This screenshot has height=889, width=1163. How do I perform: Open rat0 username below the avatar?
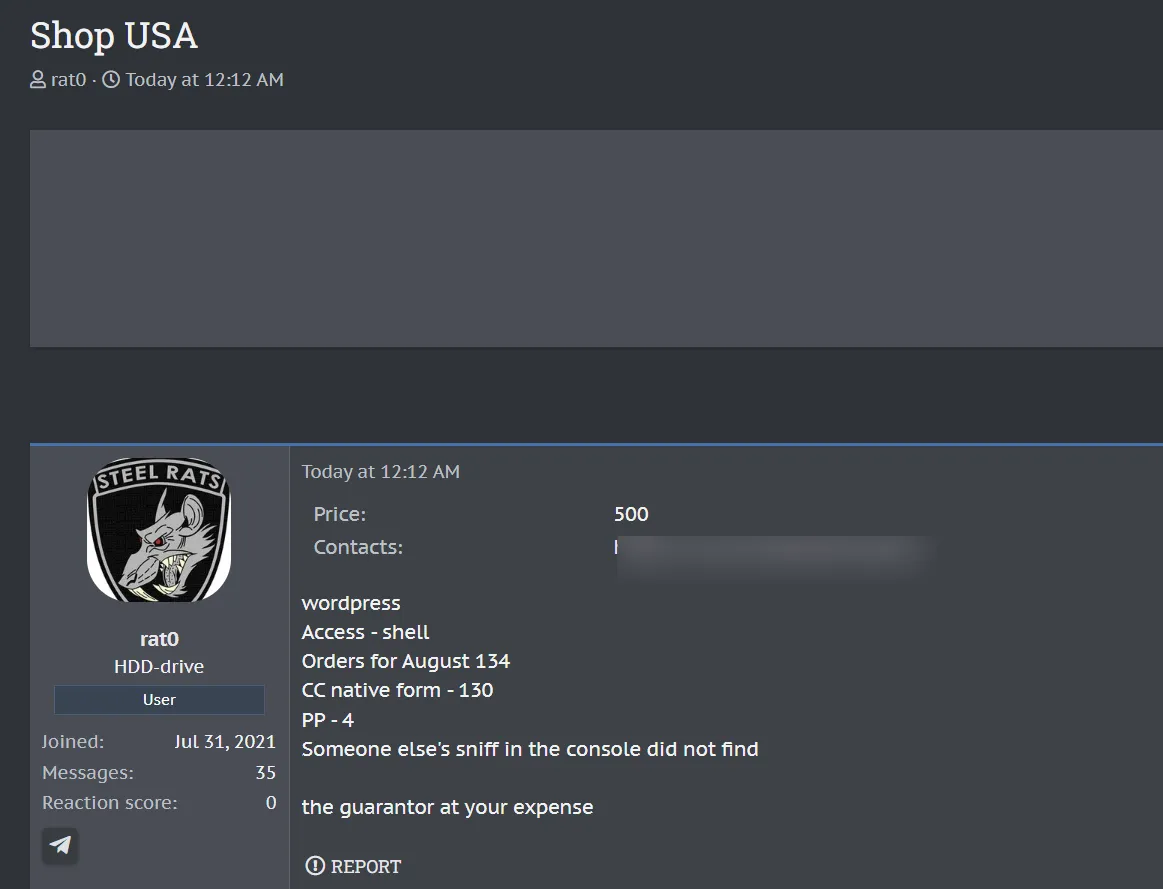pyautogui.click(x=159, y=639)
